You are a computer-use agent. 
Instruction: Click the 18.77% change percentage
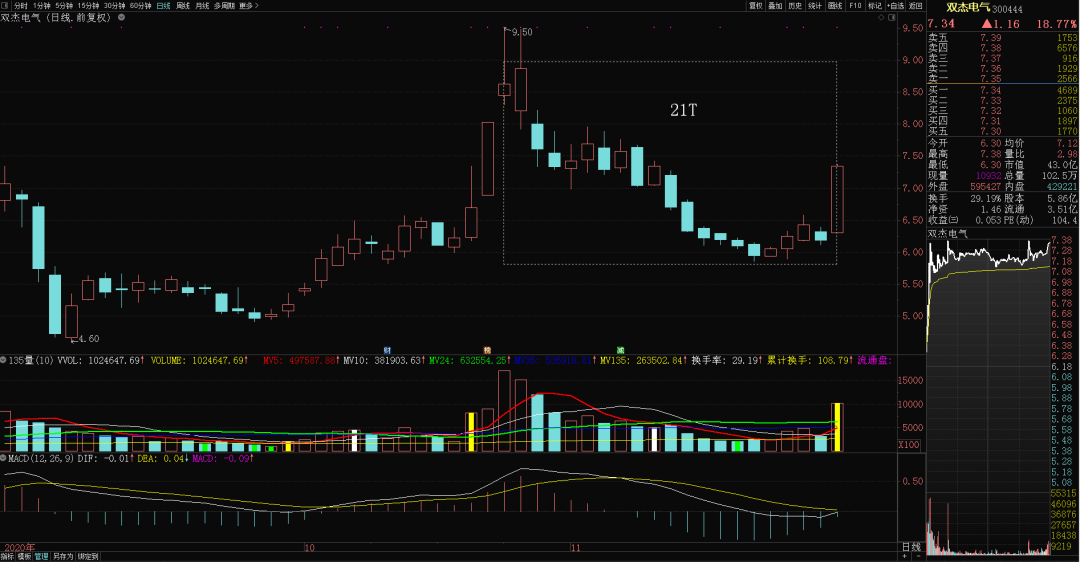coord(1057,23)
